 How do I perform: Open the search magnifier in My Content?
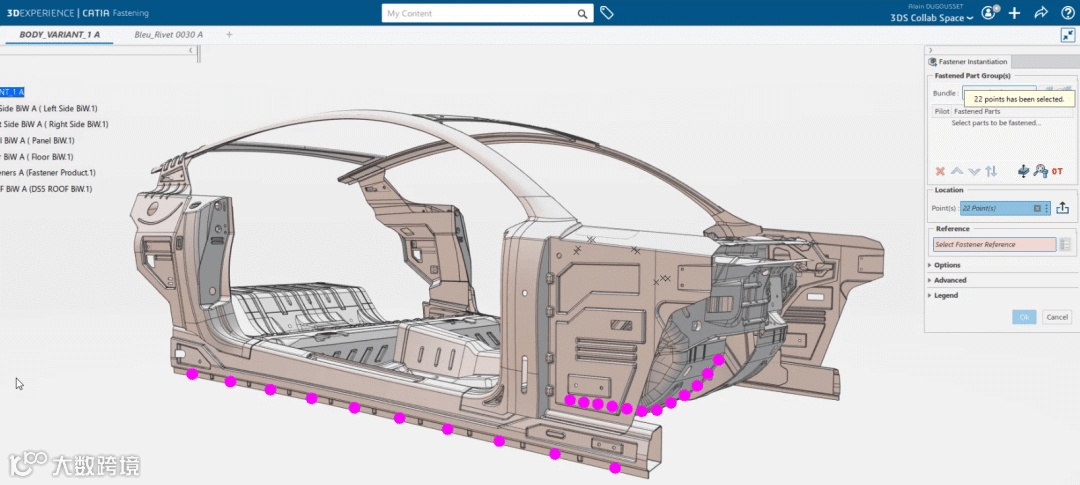(582, 13)
